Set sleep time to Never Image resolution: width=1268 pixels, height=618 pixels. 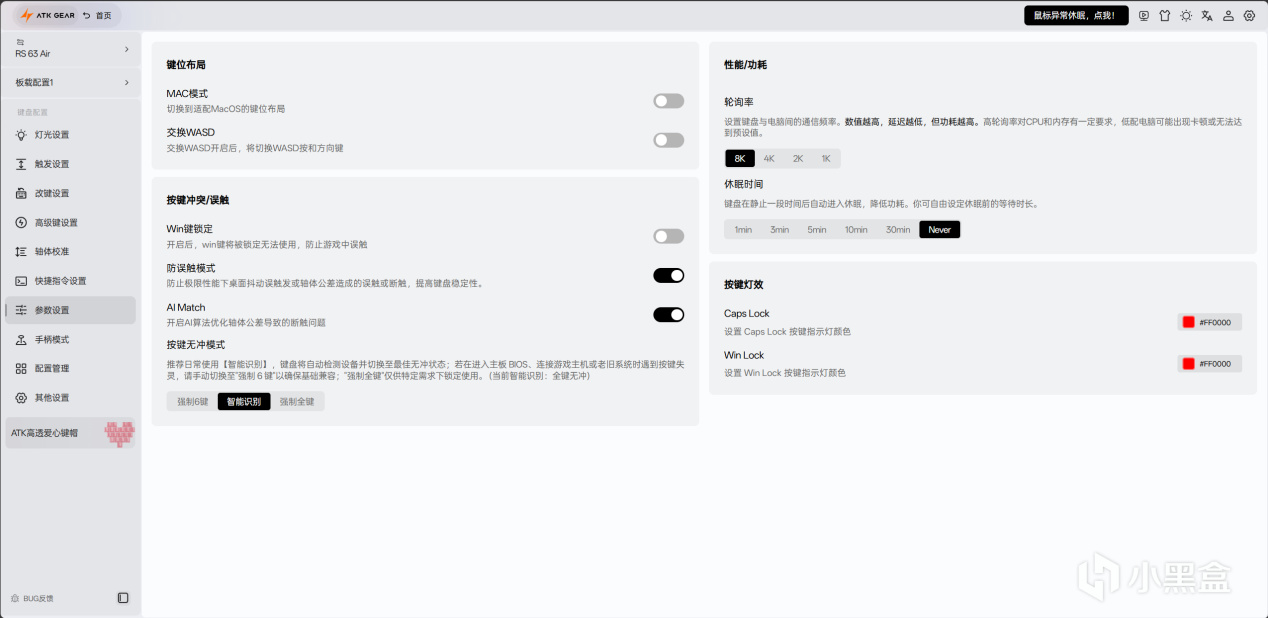pos(940,230)
